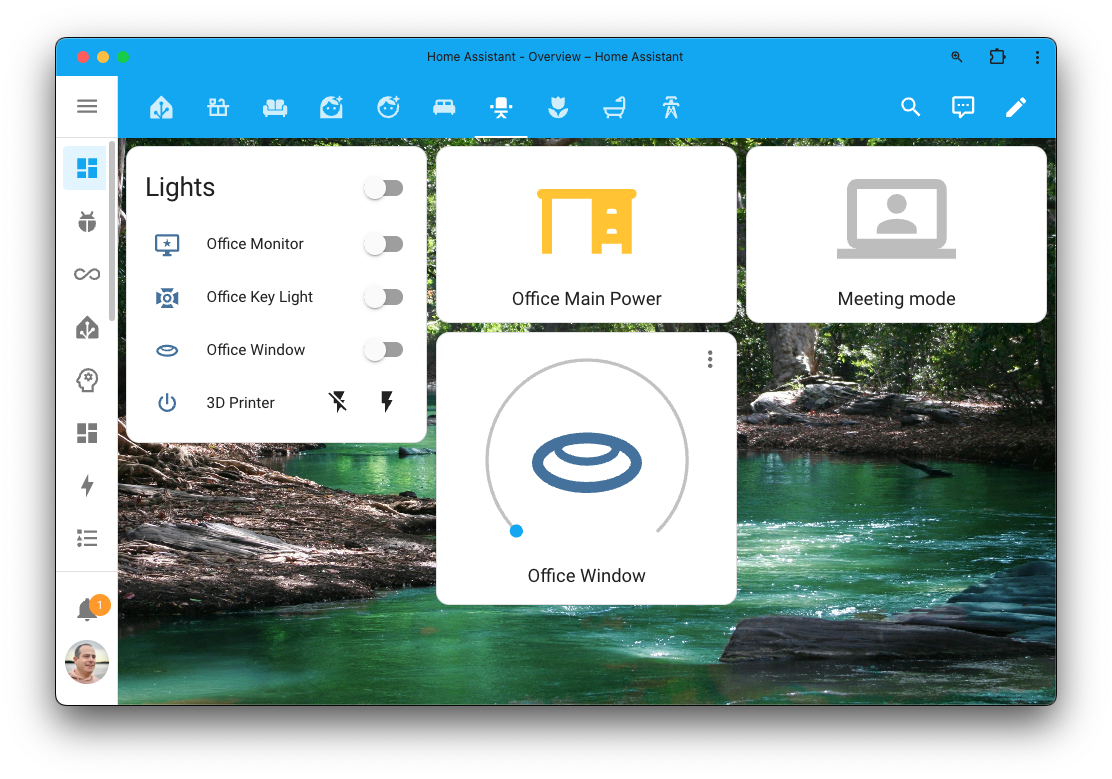The width and height of the screenshot is (1112, 779).
Task: Activate Meeting mode
Action: click(896, 234)
